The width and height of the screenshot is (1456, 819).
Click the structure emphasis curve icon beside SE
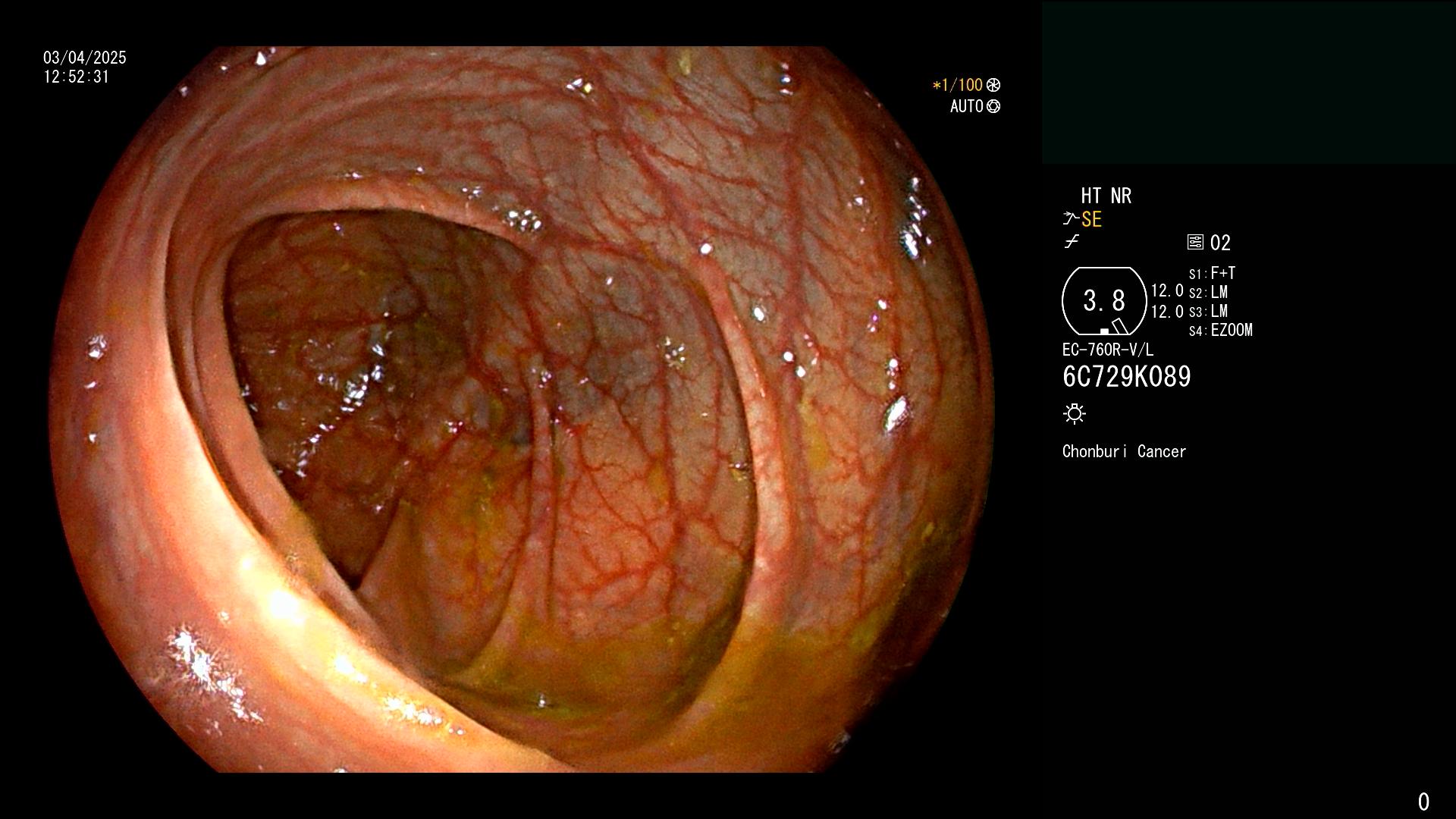(x=1071, y=219)
